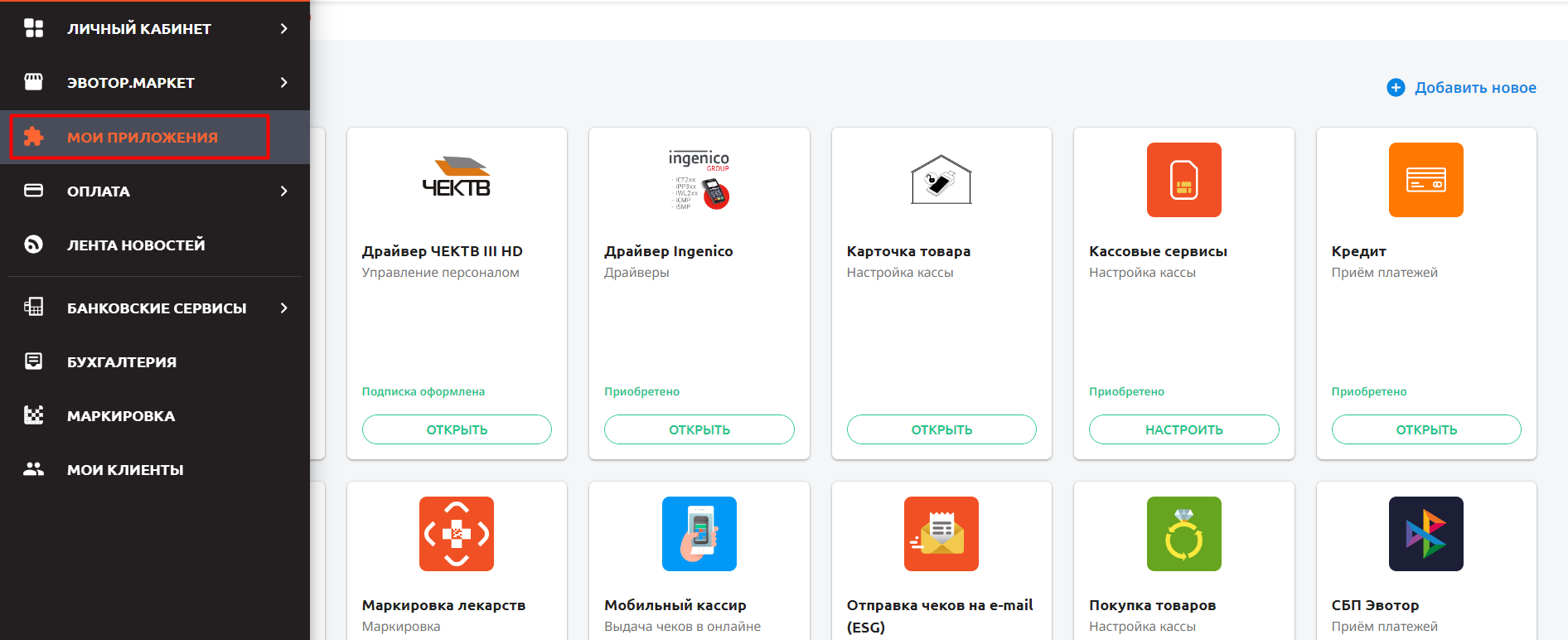Click the ЧЕКТВ driver logo

coord(457,177)
